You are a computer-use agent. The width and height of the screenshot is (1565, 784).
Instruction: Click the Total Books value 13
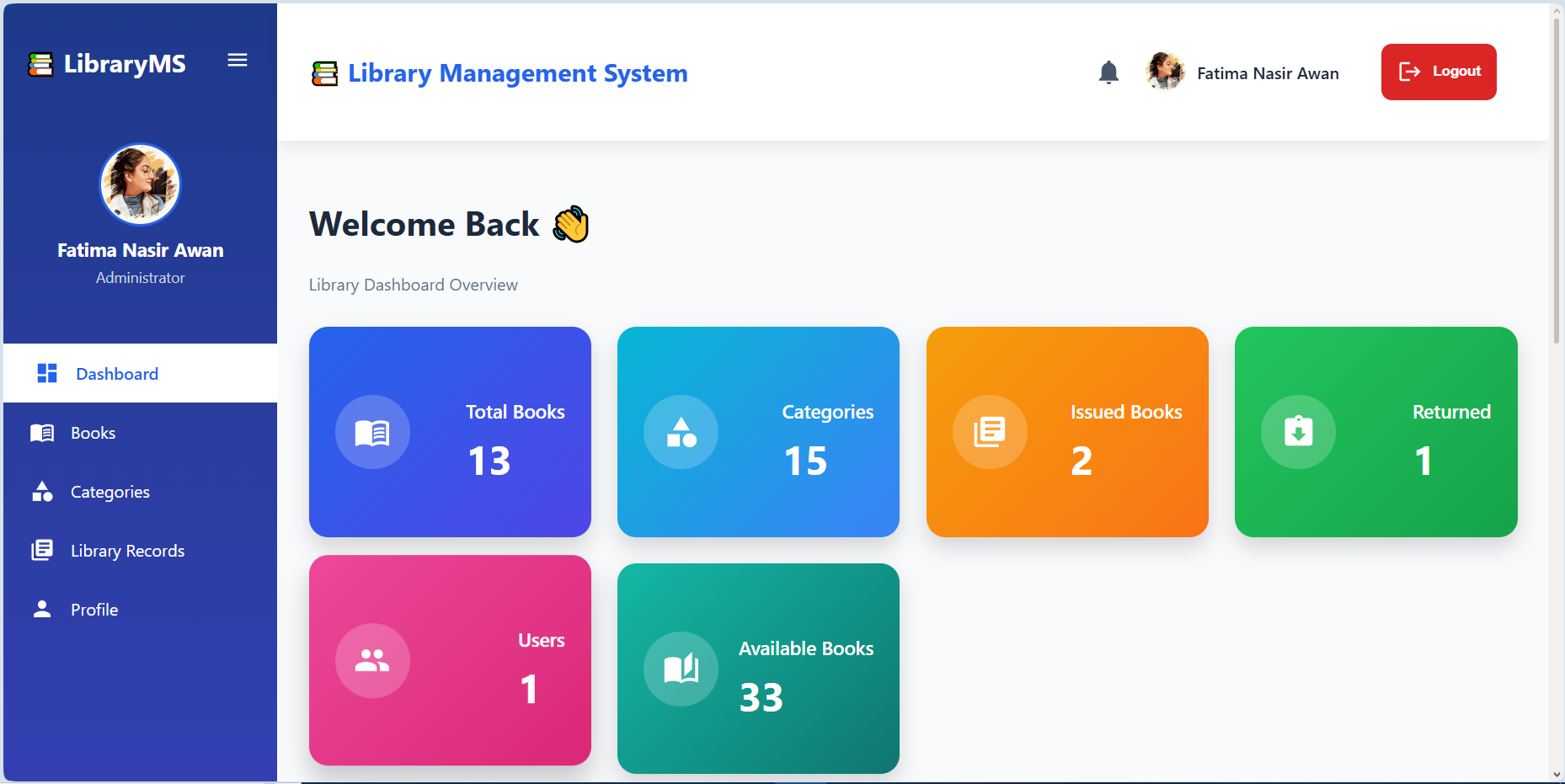click(489, 461)
